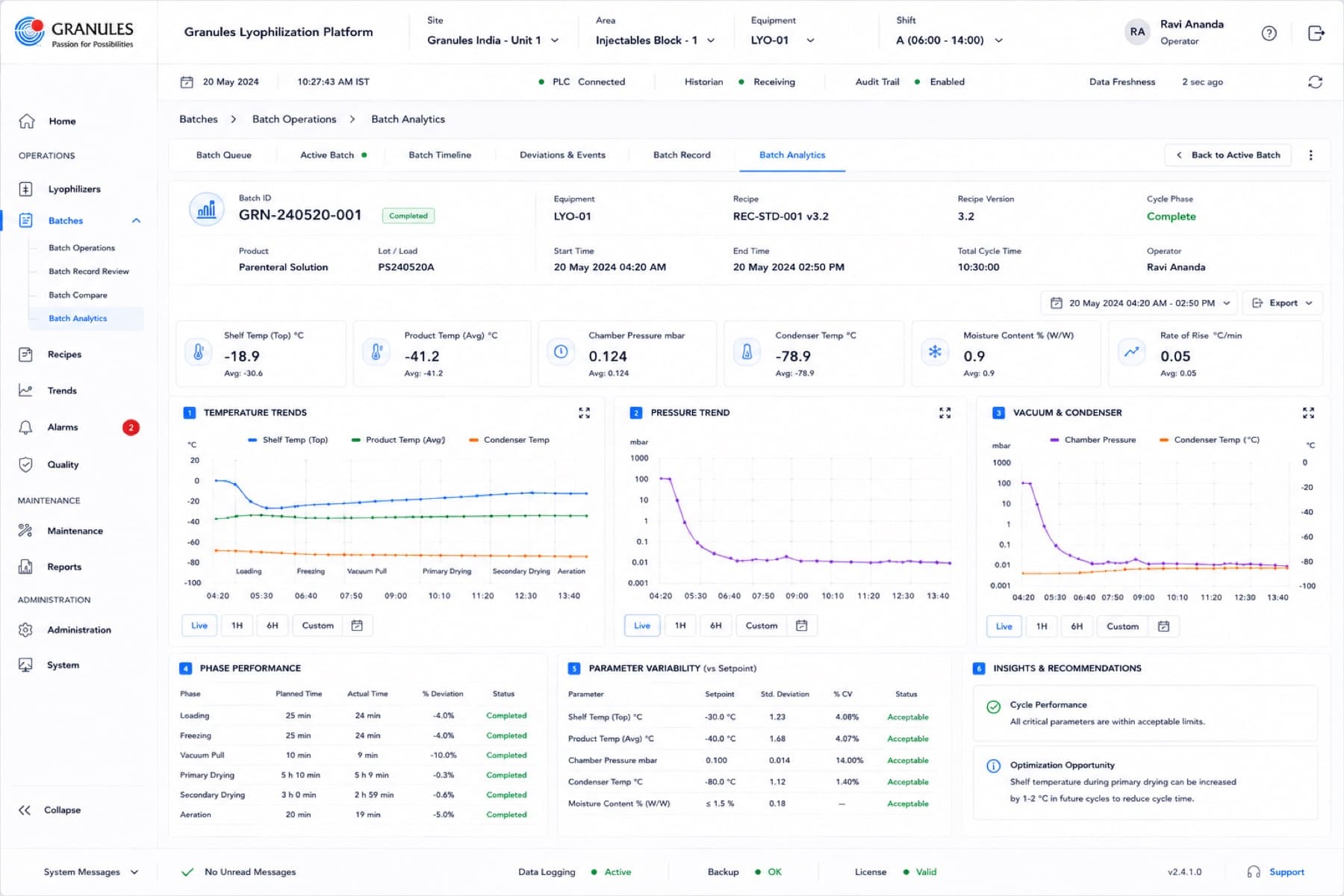Toggle Condenser Temp legend in Temperature Trends
Image resolution: width=1344 pixels, height=896 pixels.
click(x=509, y=440)
